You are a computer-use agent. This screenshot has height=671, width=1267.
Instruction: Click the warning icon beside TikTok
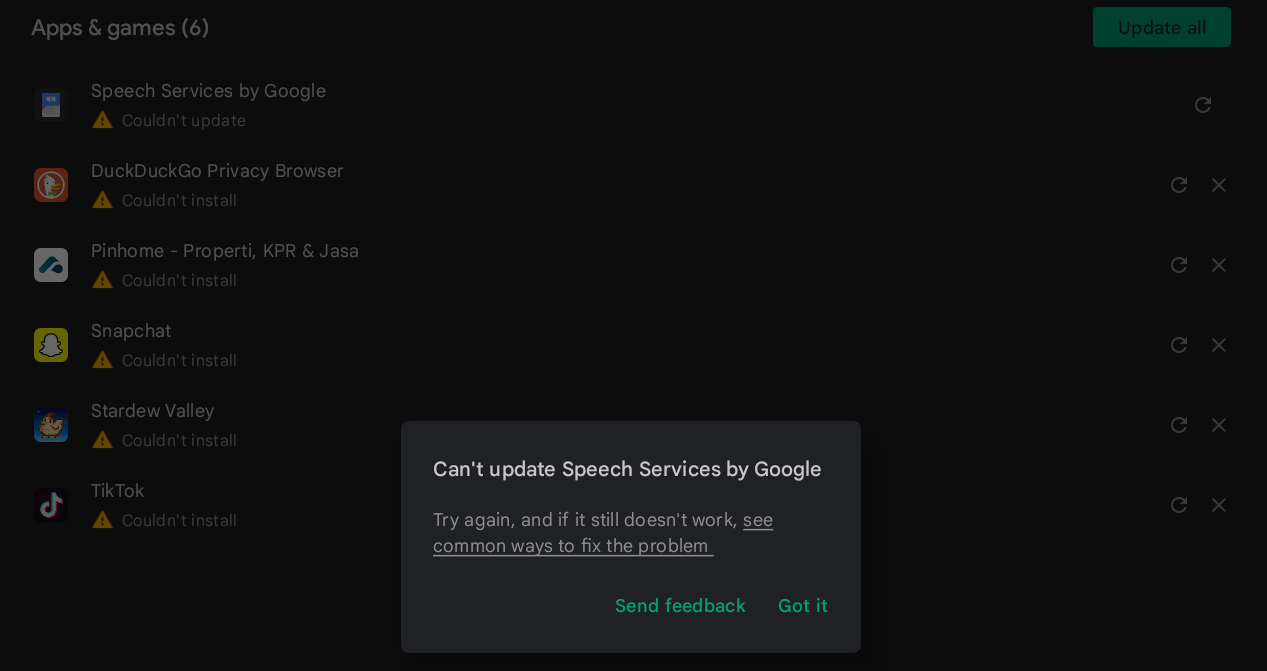point(101,520)
